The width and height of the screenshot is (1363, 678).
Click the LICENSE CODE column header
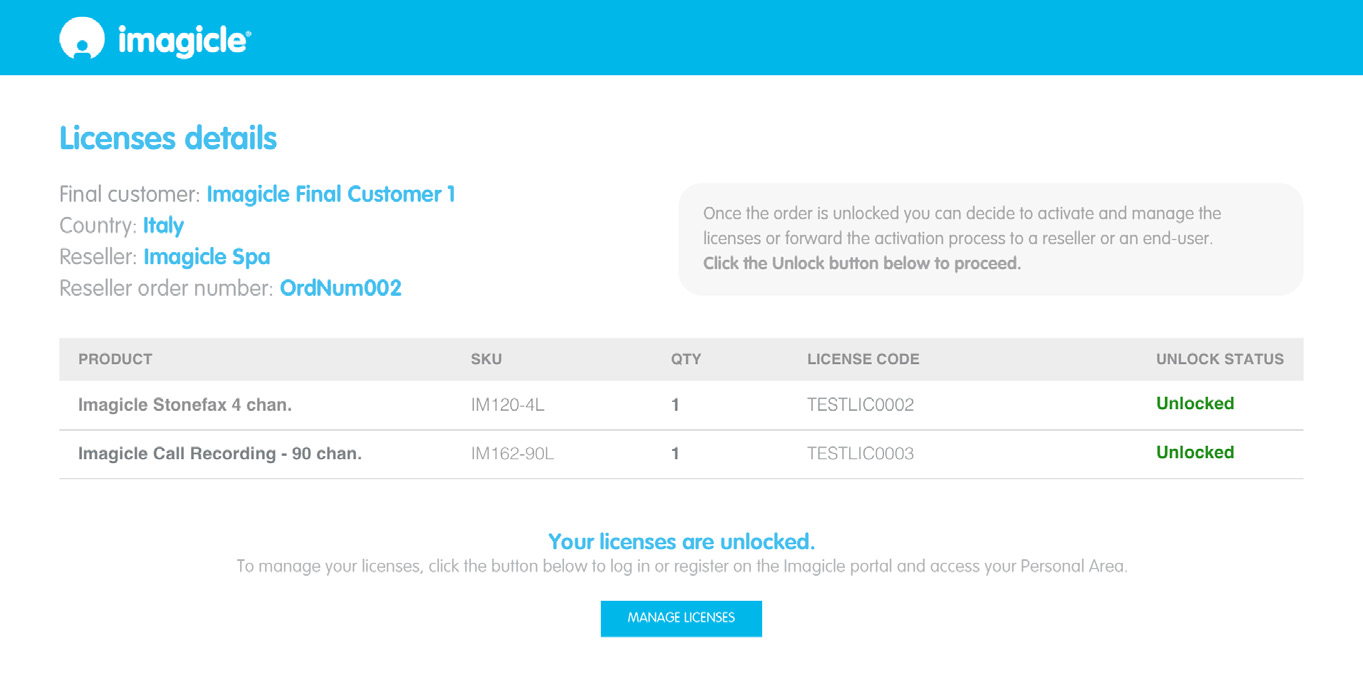pos(862,359)
